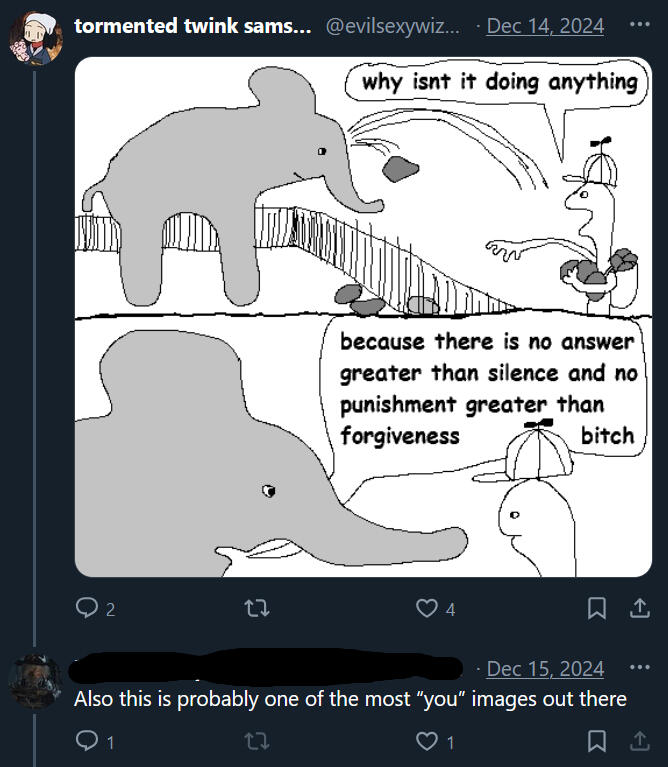Reply to the elephant comic tweet
The width and height of the screenshot is (668, 767).
click(86, 609)
